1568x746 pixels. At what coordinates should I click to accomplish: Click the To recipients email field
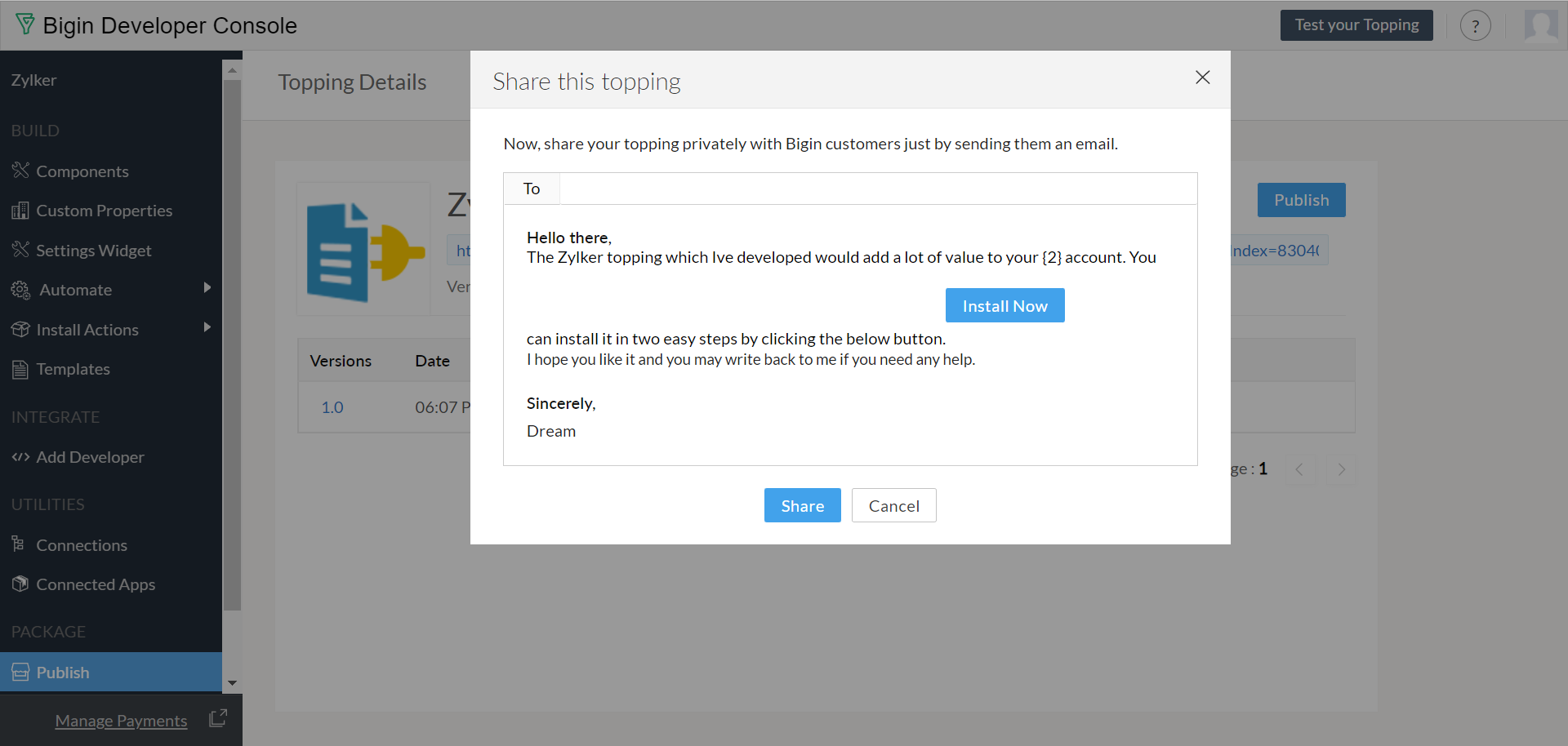click(878, 189)
